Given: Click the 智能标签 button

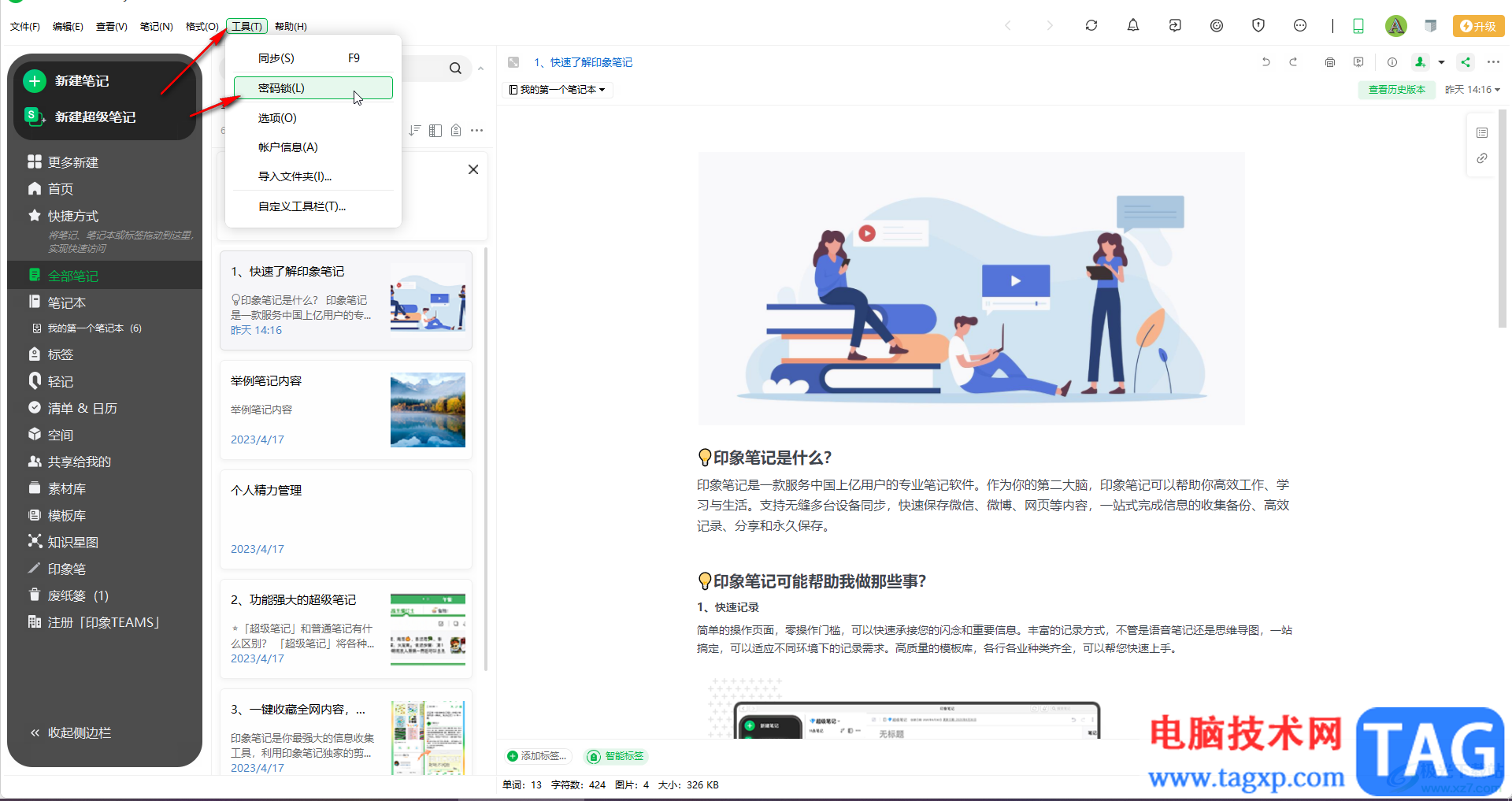Looking at the screenshot, I should coord(616,756).
